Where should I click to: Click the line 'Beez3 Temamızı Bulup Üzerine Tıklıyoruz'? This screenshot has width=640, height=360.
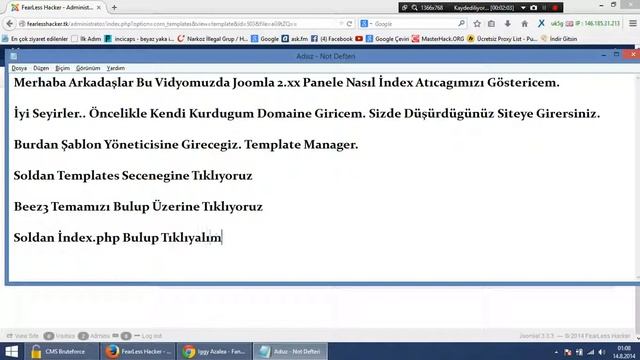pos(138,207)
